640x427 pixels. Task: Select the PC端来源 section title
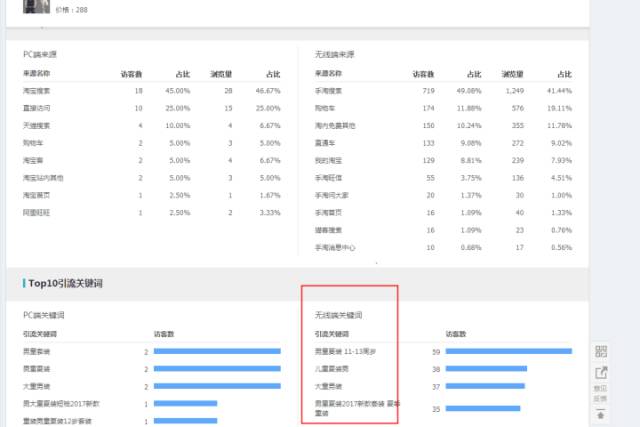click(x=40, y=54)
